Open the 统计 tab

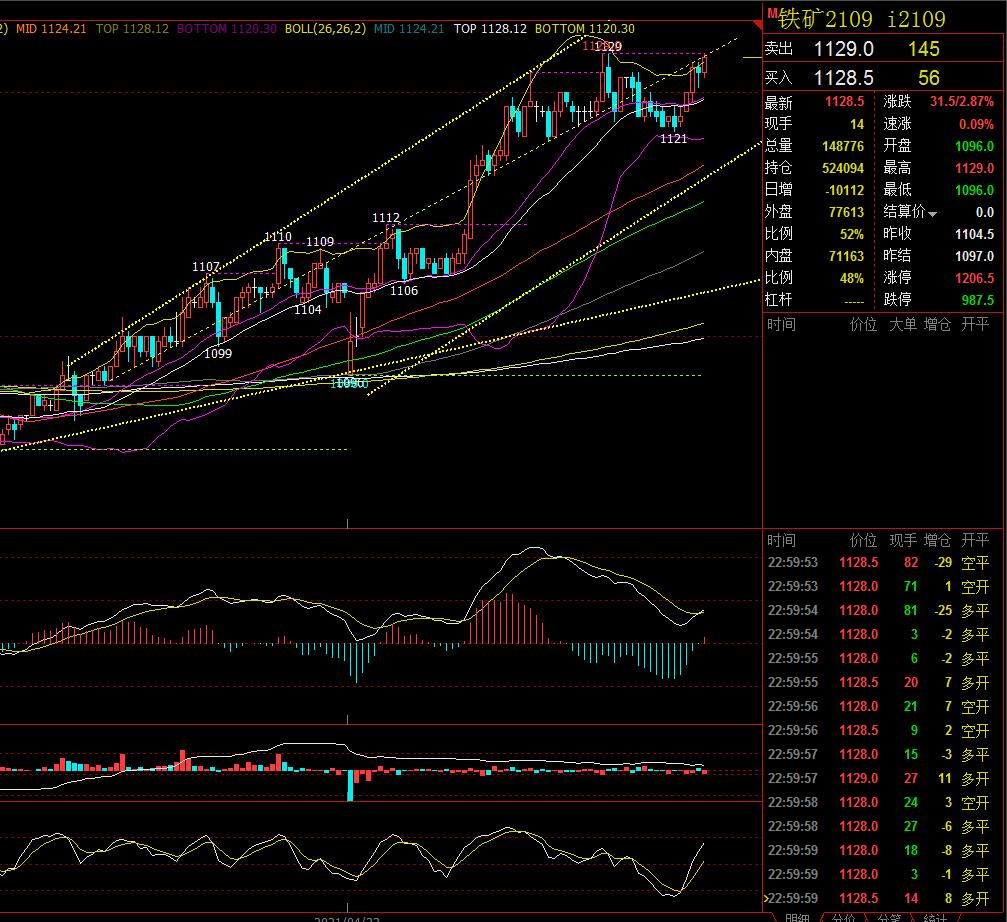pos(935,918)
